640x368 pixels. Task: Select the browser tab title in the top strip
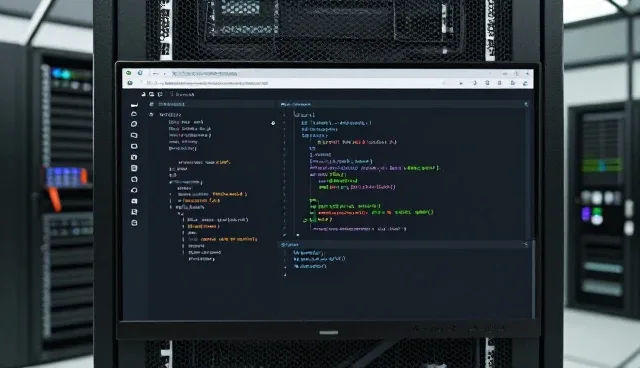(x=204, y=73)
